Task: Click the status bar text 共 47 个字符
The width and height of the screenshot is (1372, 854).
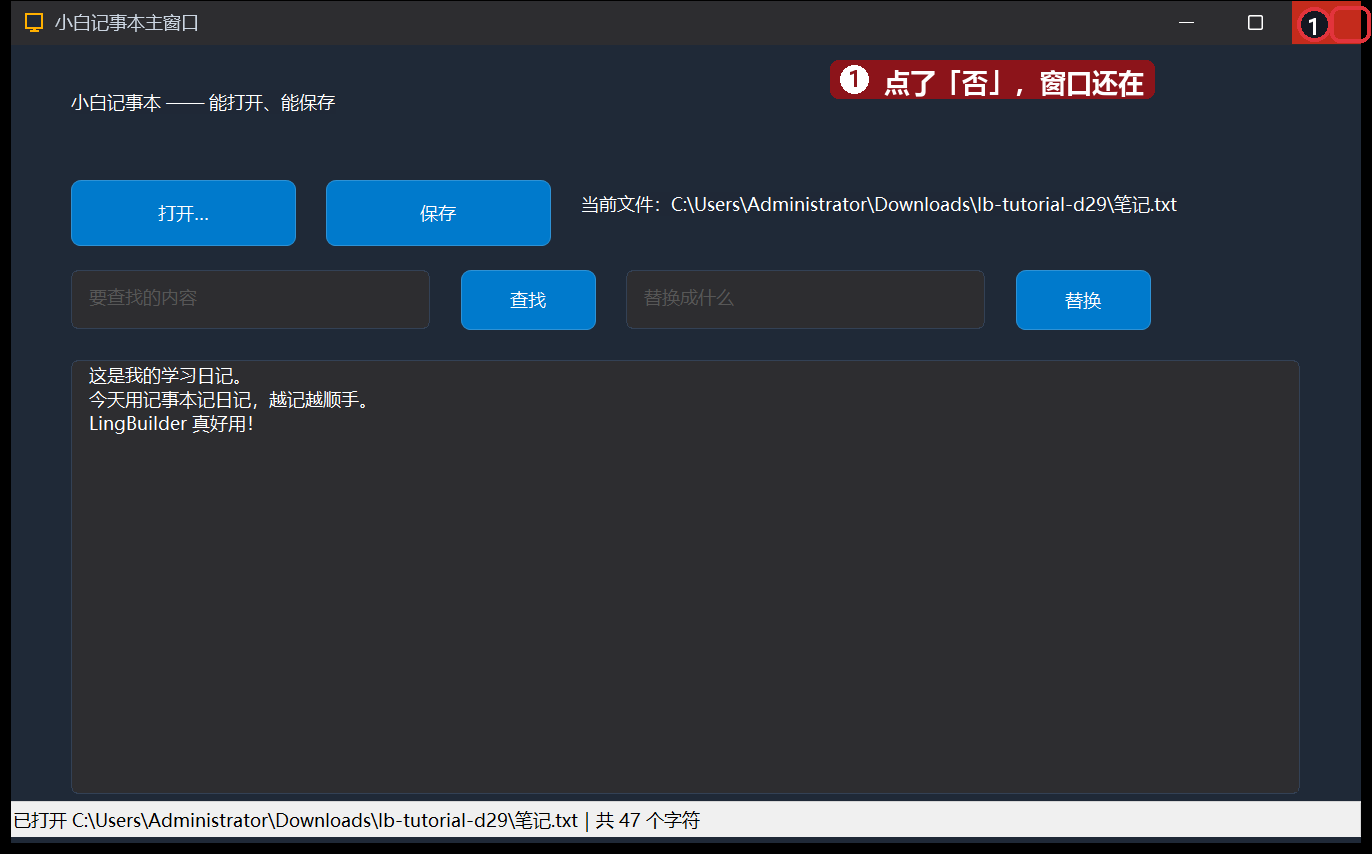Action: (648, 821)
